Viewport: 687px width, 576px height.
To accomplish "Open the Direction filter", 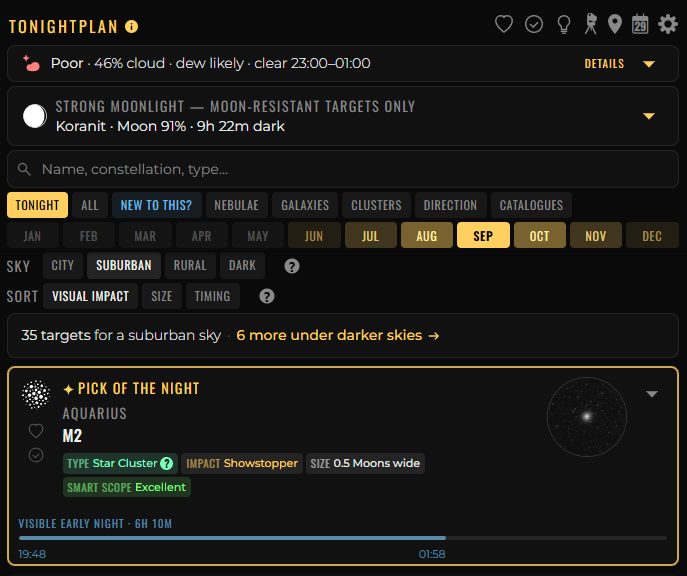I will pos(450,205).
